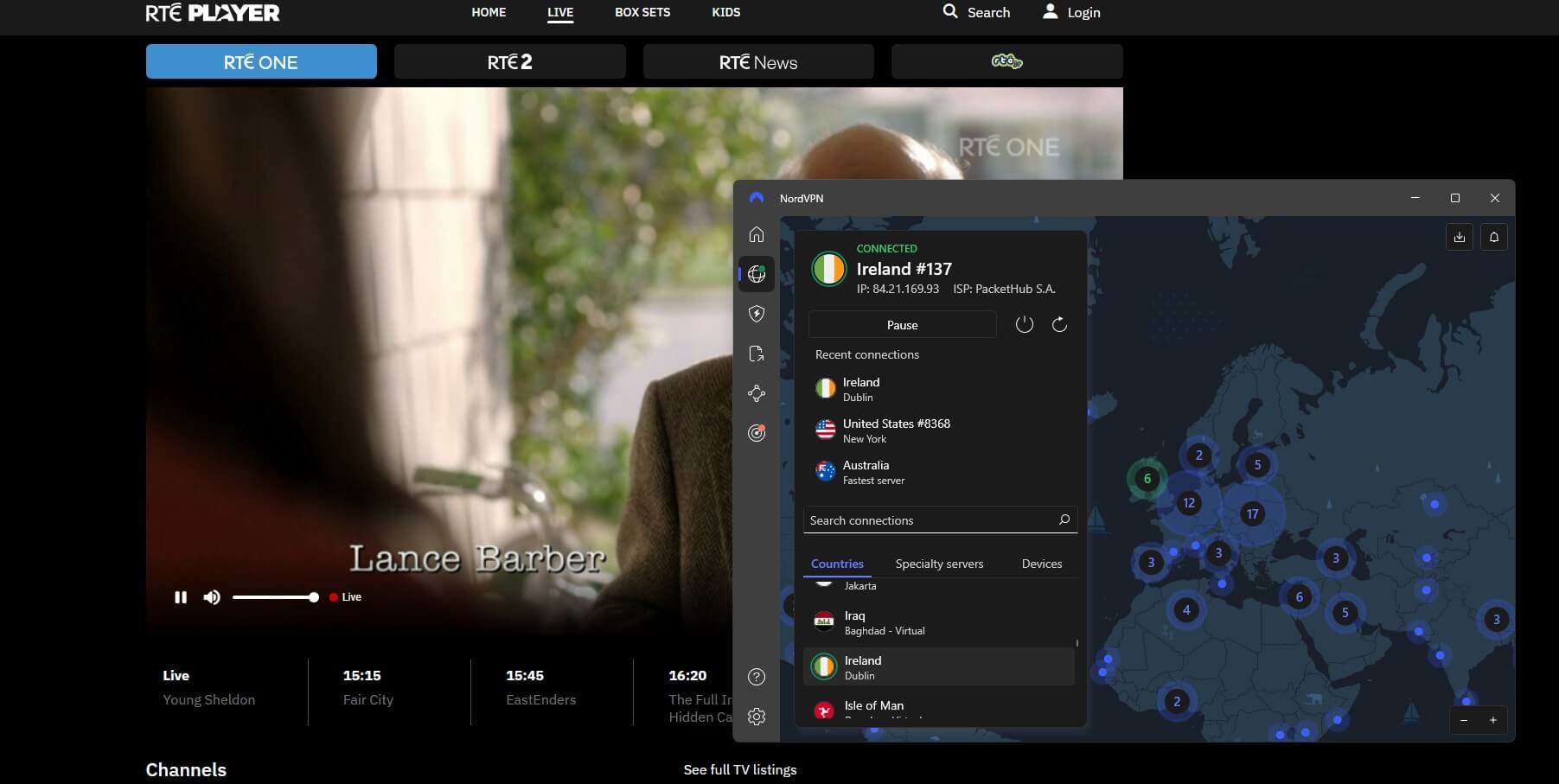The height and width of the screenshot is (784, 1559).
Task: Select the VPN globe icon in the sidebar
Action: (757, 274)
